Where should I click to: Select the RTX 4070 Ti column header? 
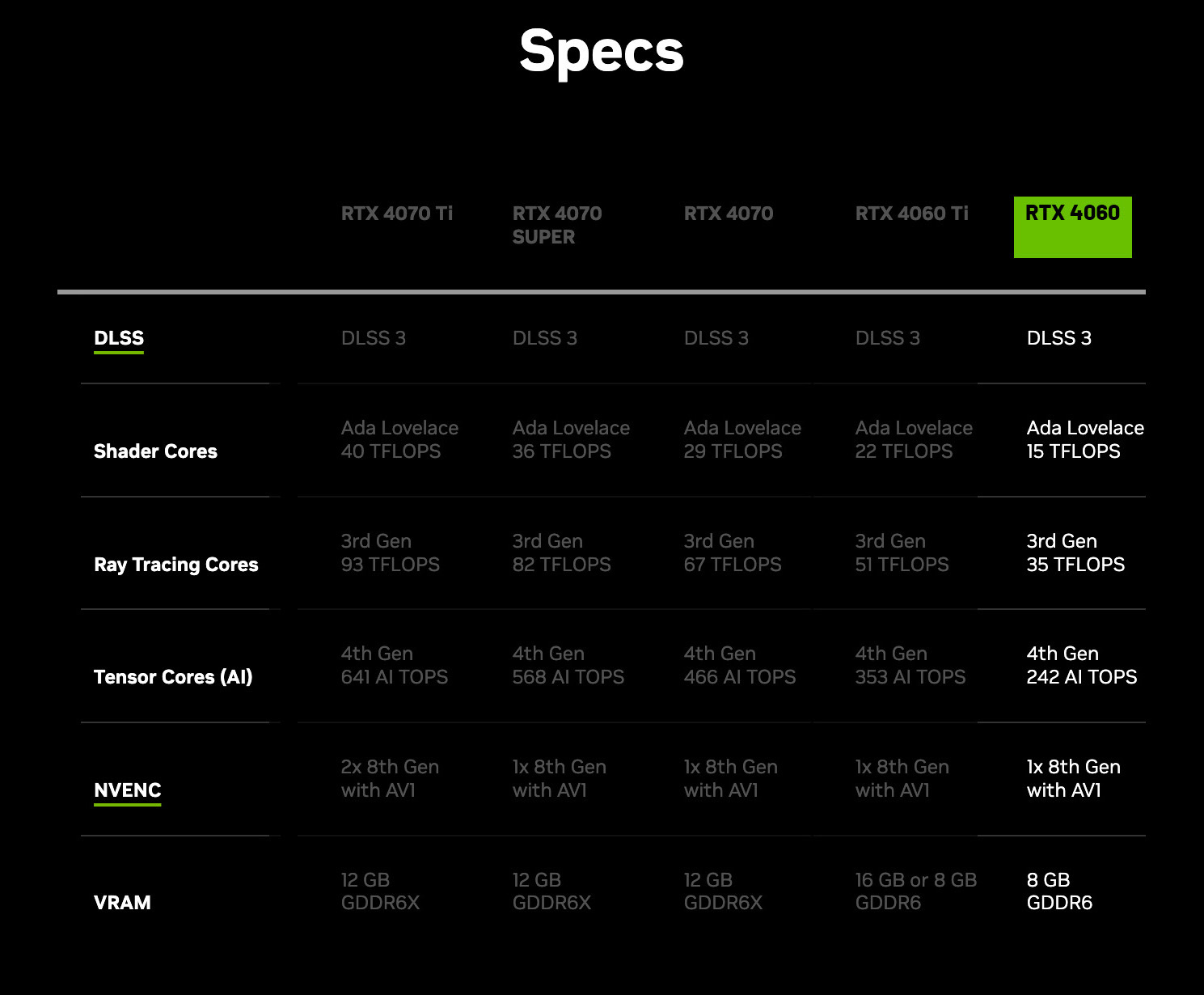tap(396, 214)
